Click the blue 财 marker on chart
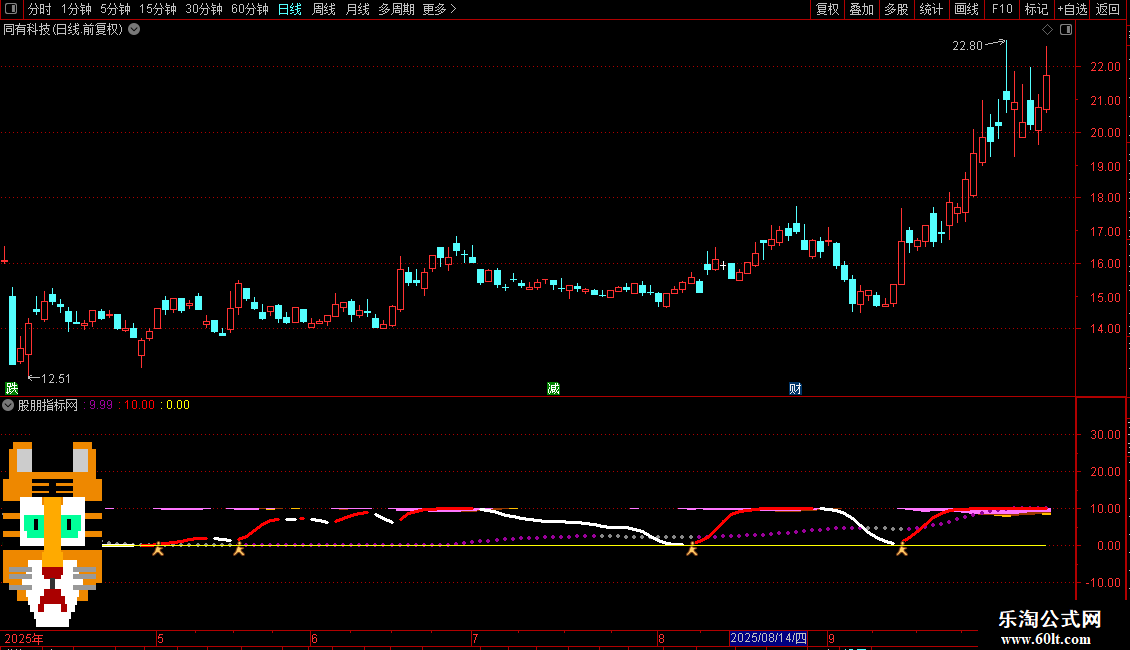 (x=795, y=388)
